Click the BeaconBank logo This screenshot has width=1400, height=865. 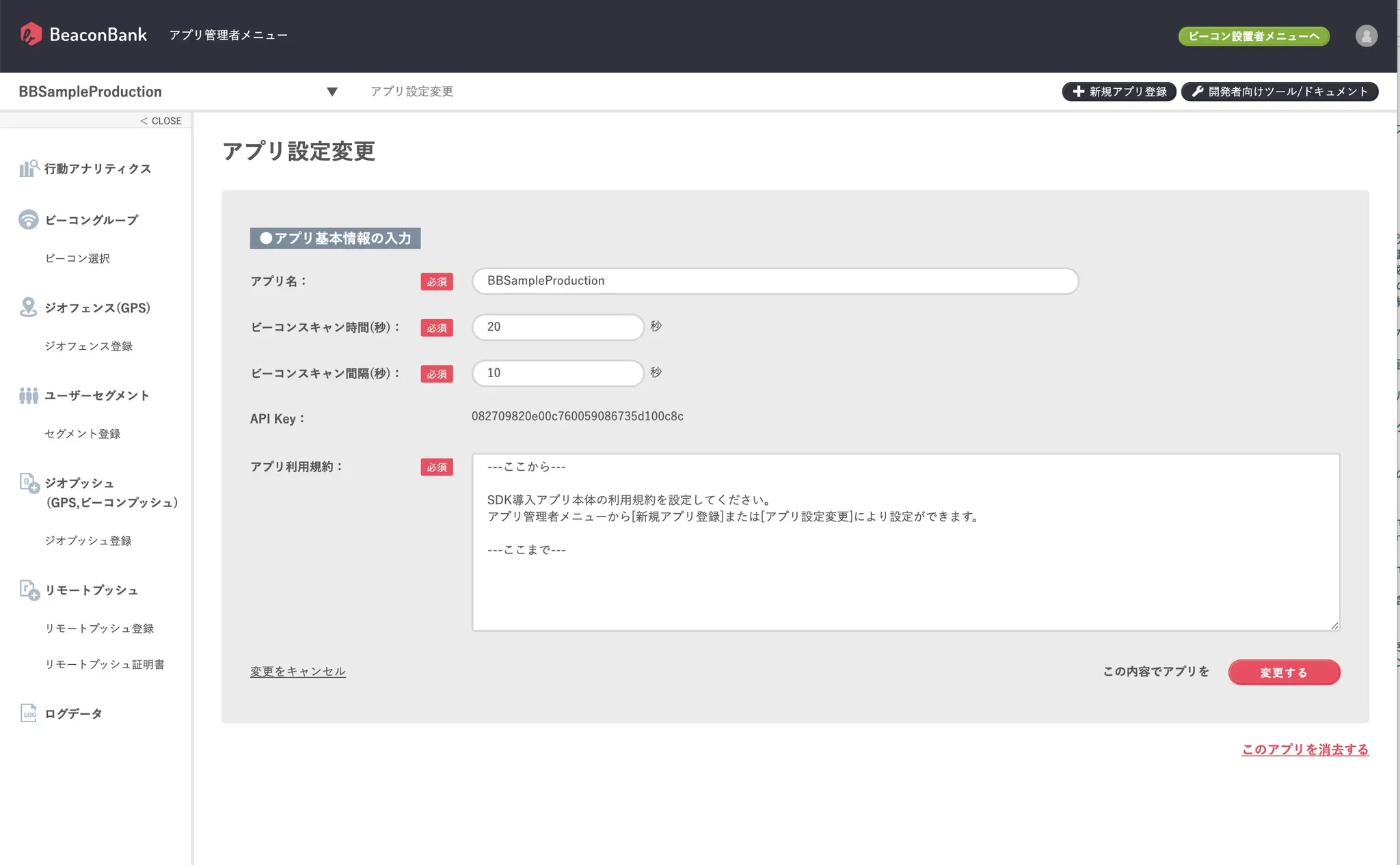coord(83,34)
